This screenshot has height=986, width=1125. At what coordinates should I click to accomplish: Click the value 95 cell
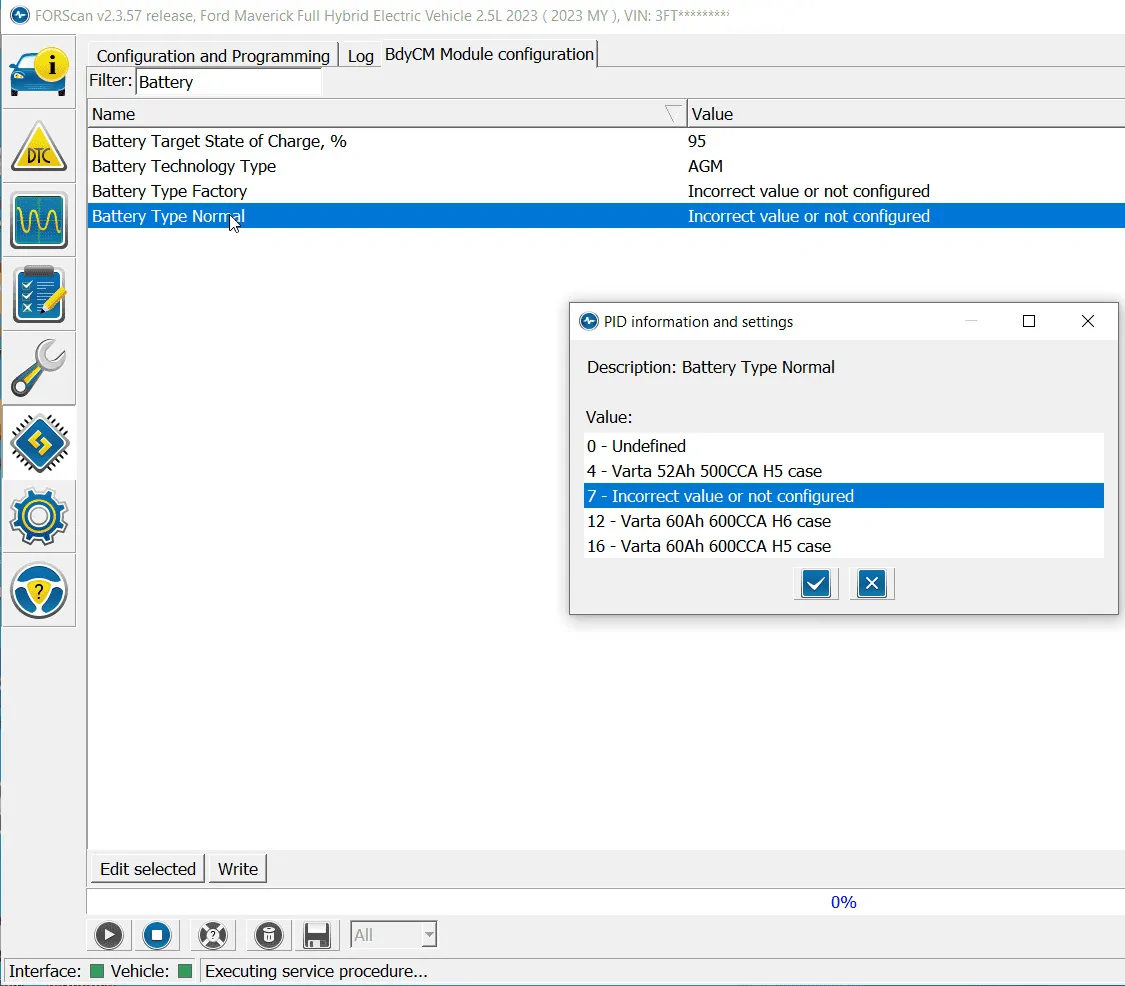[x=697, y=141]
